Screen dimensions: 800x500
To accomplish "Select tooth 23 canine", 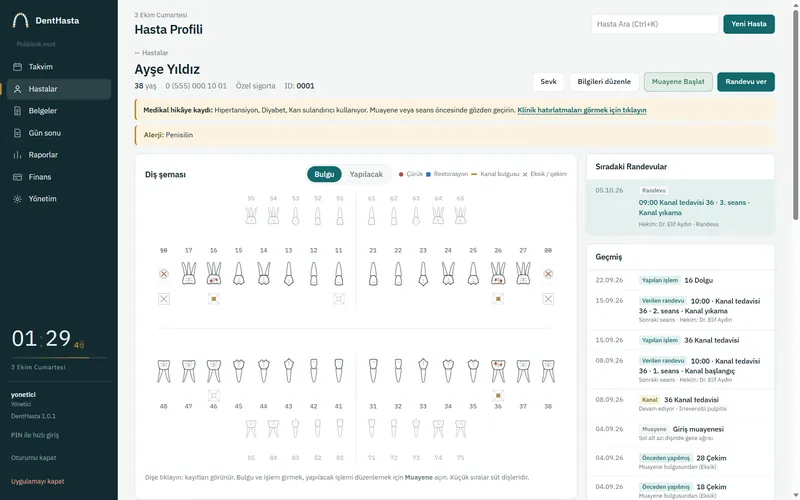I will [x=423, y=273].
